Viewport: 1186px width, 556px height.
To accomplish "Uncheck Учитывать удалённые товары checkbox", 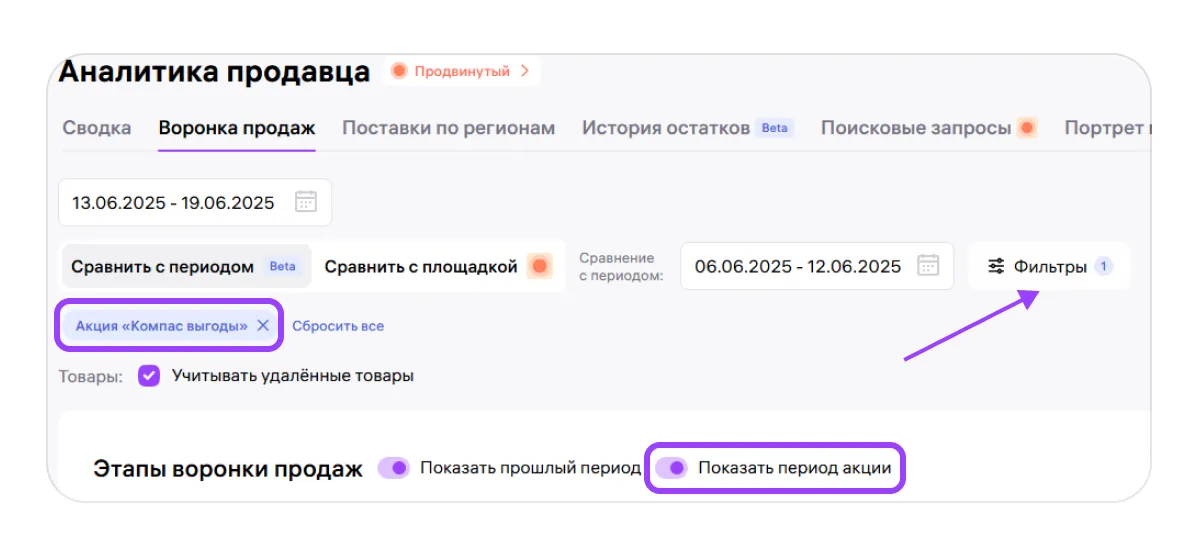I will pyautogui.click(x=149, y=376).
